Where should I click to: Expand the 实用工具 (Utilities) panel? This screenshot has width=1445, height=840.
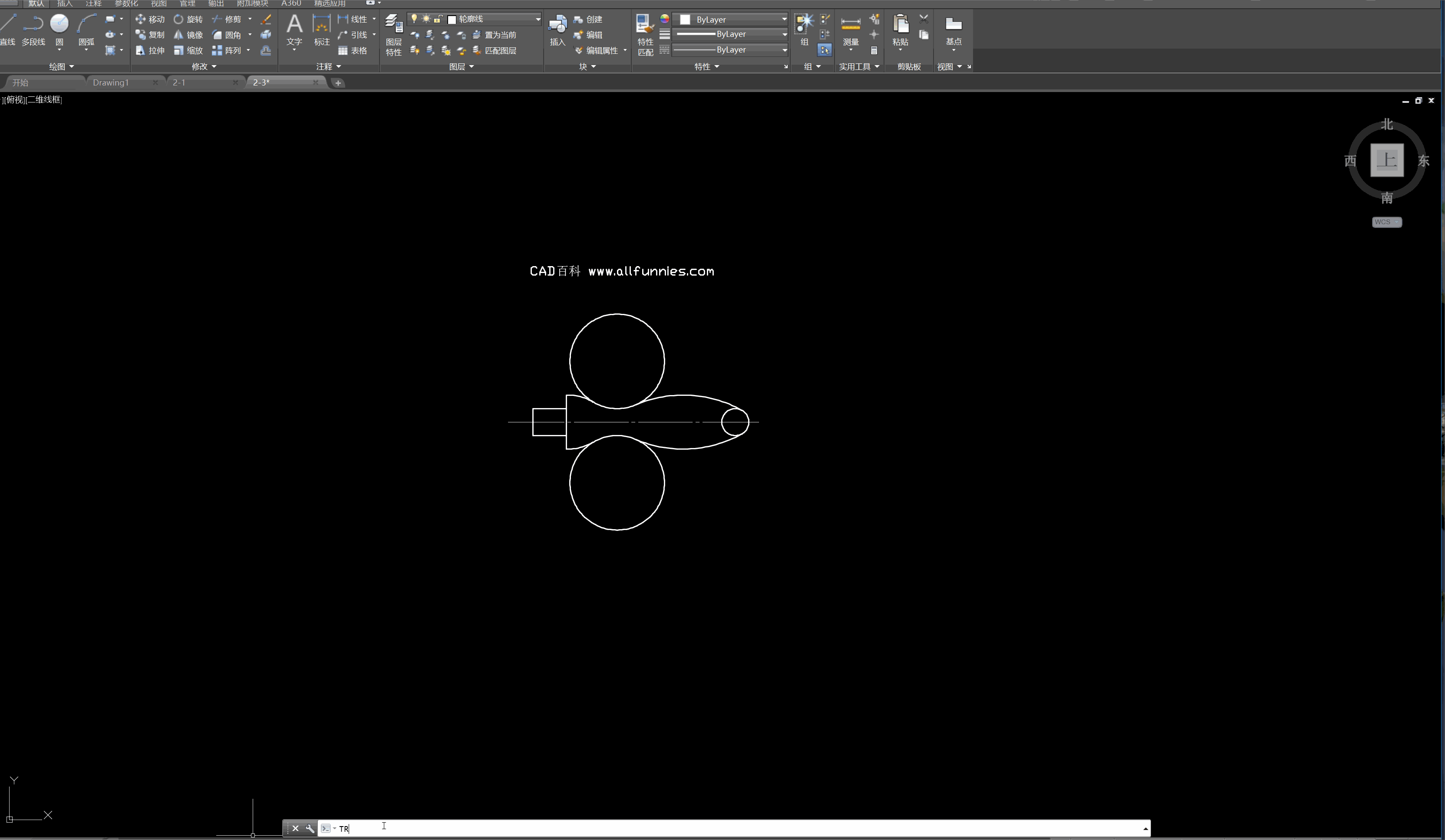[859, 66]
